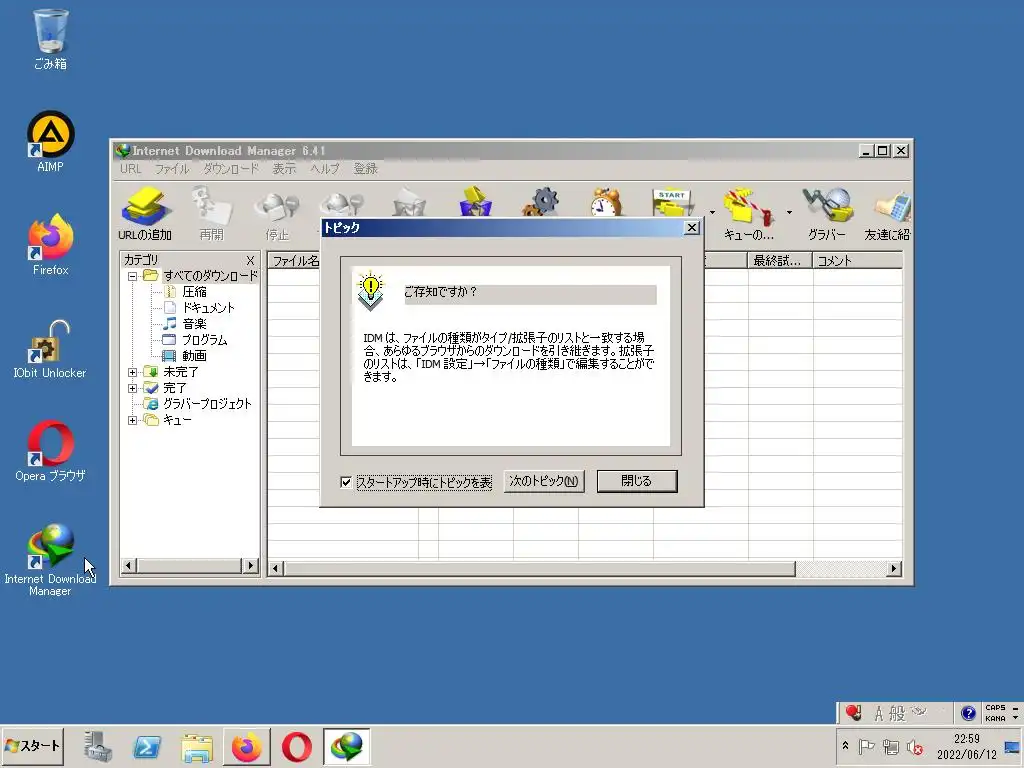Image resolution: width=1024 pixels, height=768 pixels.
Task: Show hidden tray icons chevron
Action: click(x=845, y=746)
